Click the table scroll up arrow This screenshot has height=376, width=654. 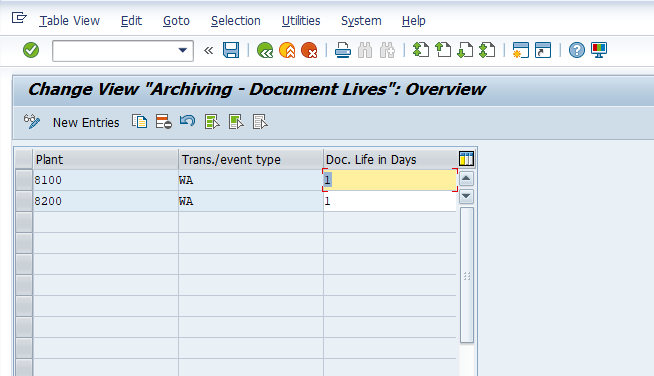[x=466, y=179]
